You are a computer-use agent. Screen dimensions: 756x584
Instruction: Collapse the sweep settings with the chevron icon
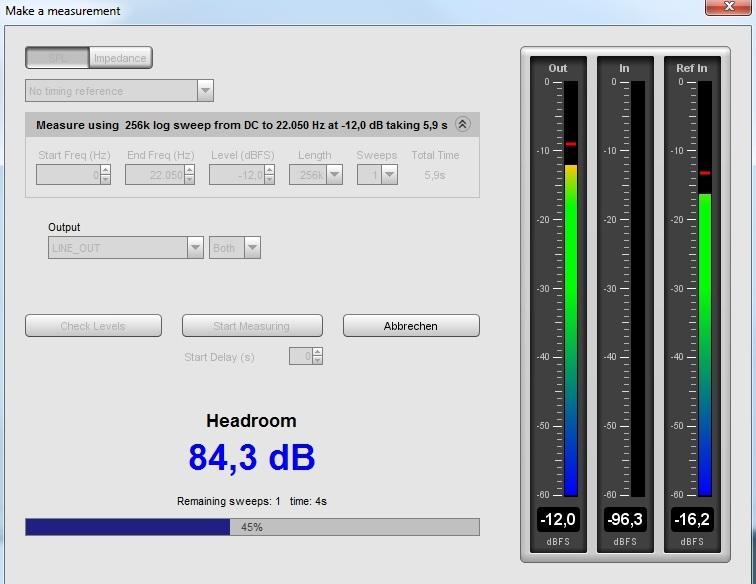462,124
